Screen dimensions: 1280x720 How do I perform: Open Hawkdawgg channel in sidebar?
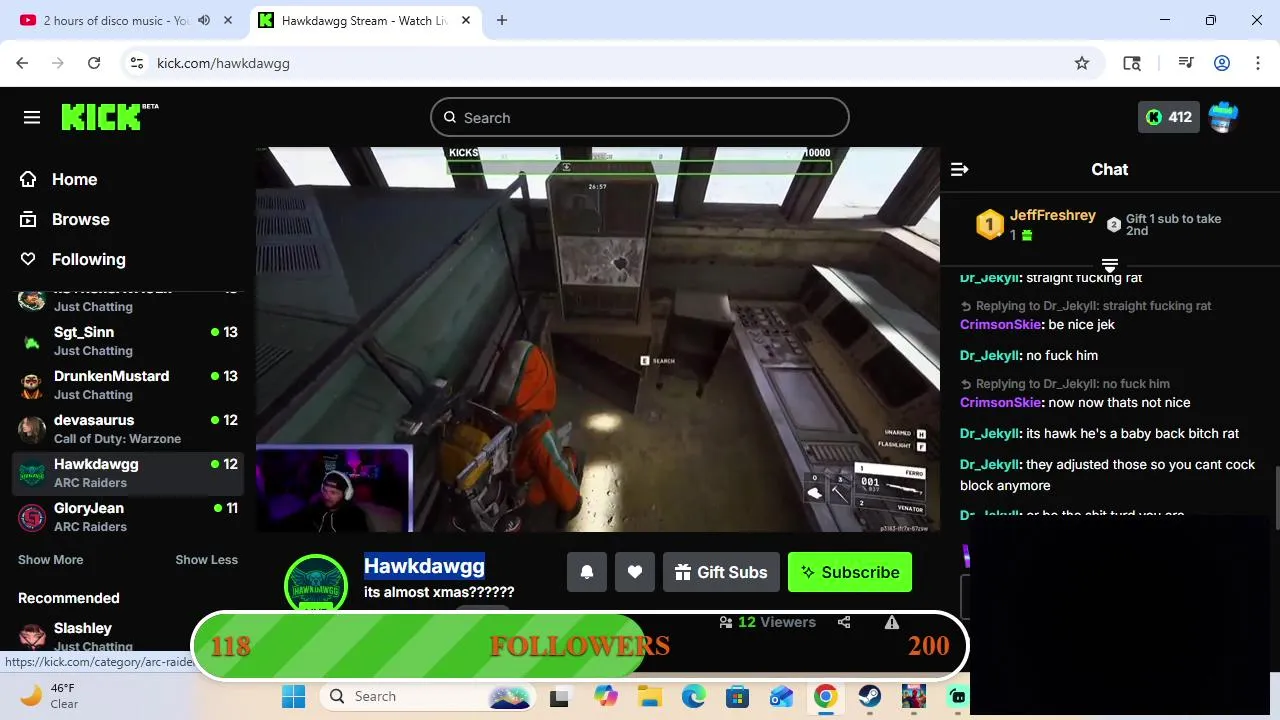[128, 472]
